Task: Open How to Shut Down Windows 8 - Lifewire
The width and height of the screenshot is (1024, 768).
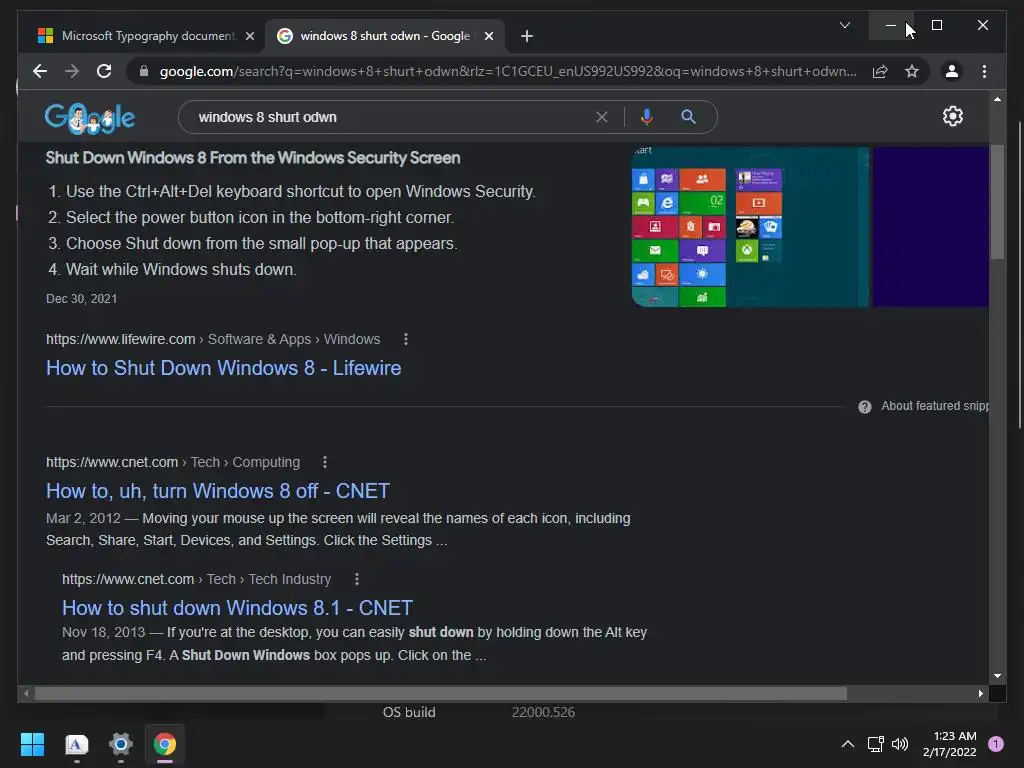Action: click(x=223, y=368)
